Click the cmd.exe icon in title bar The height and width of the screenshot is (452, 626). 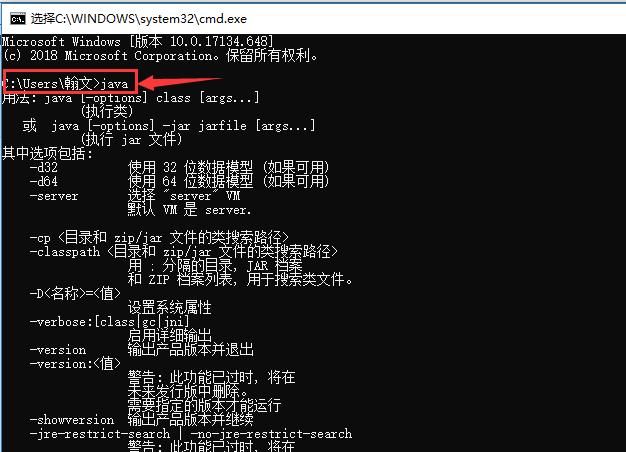(x=18, y=19)
